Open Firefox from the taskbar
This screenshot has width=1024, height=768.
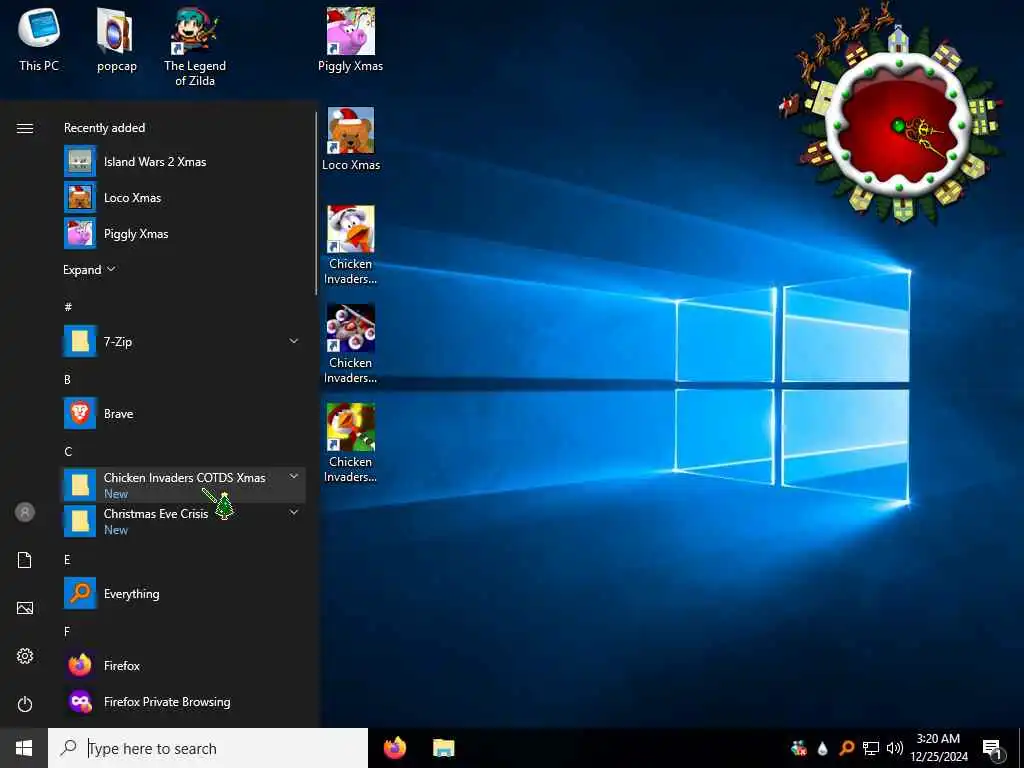click(x=395, y=748)
